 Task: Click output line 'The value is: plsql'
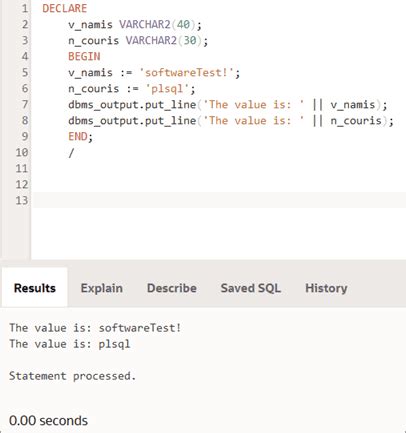coord(70,344)
